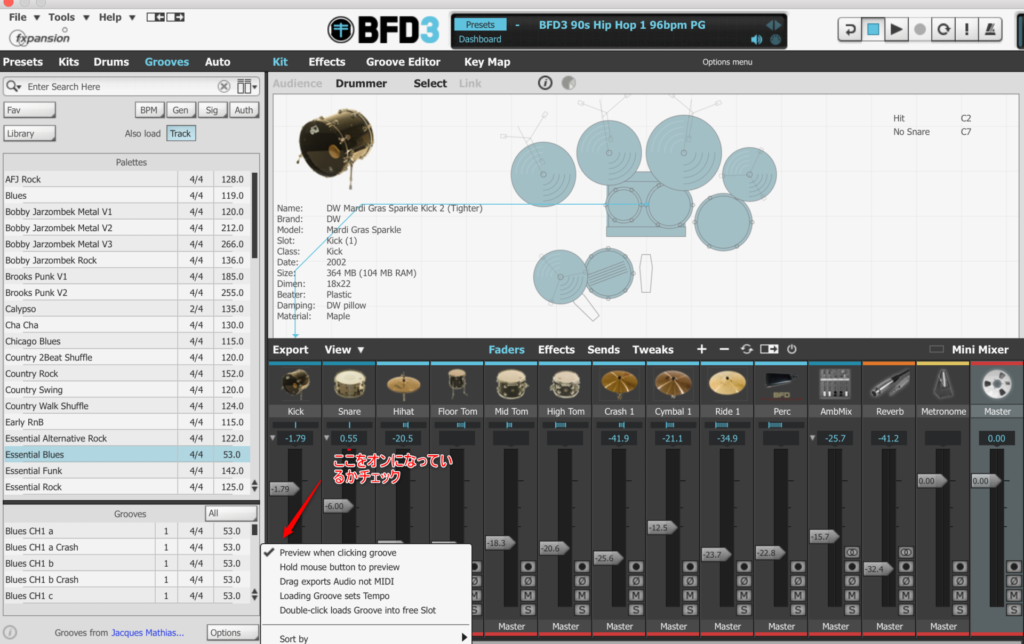Click the kit info 'i' icon

click(x=545, y=83)
